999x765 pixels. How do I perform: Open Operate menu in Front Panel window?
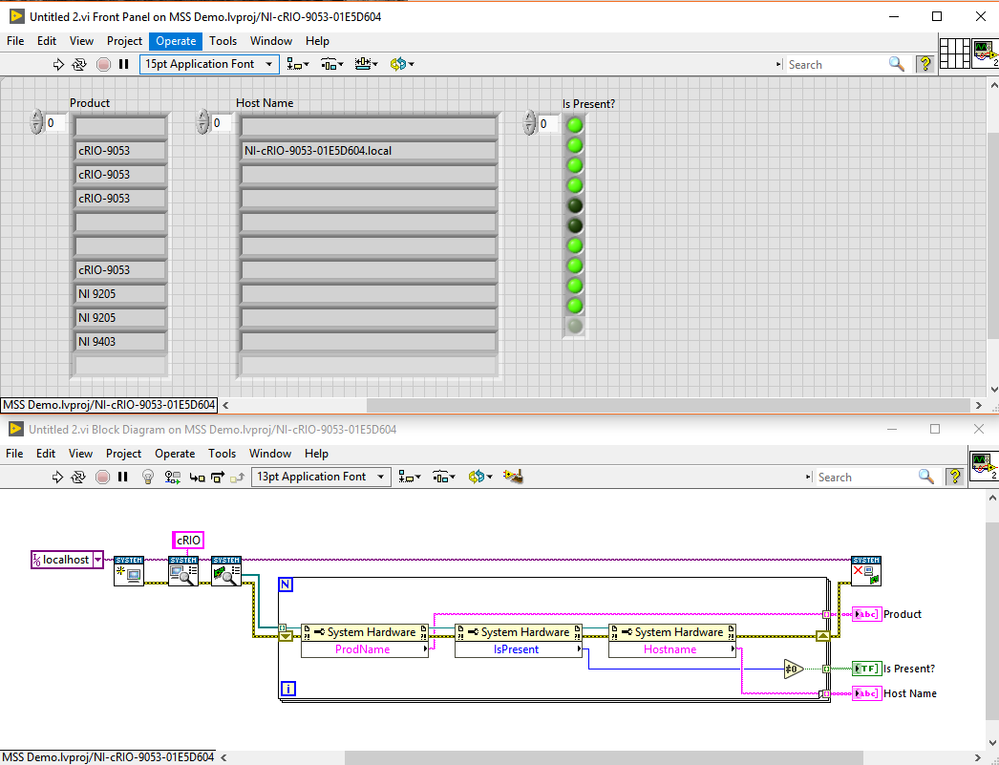[176, 41]
